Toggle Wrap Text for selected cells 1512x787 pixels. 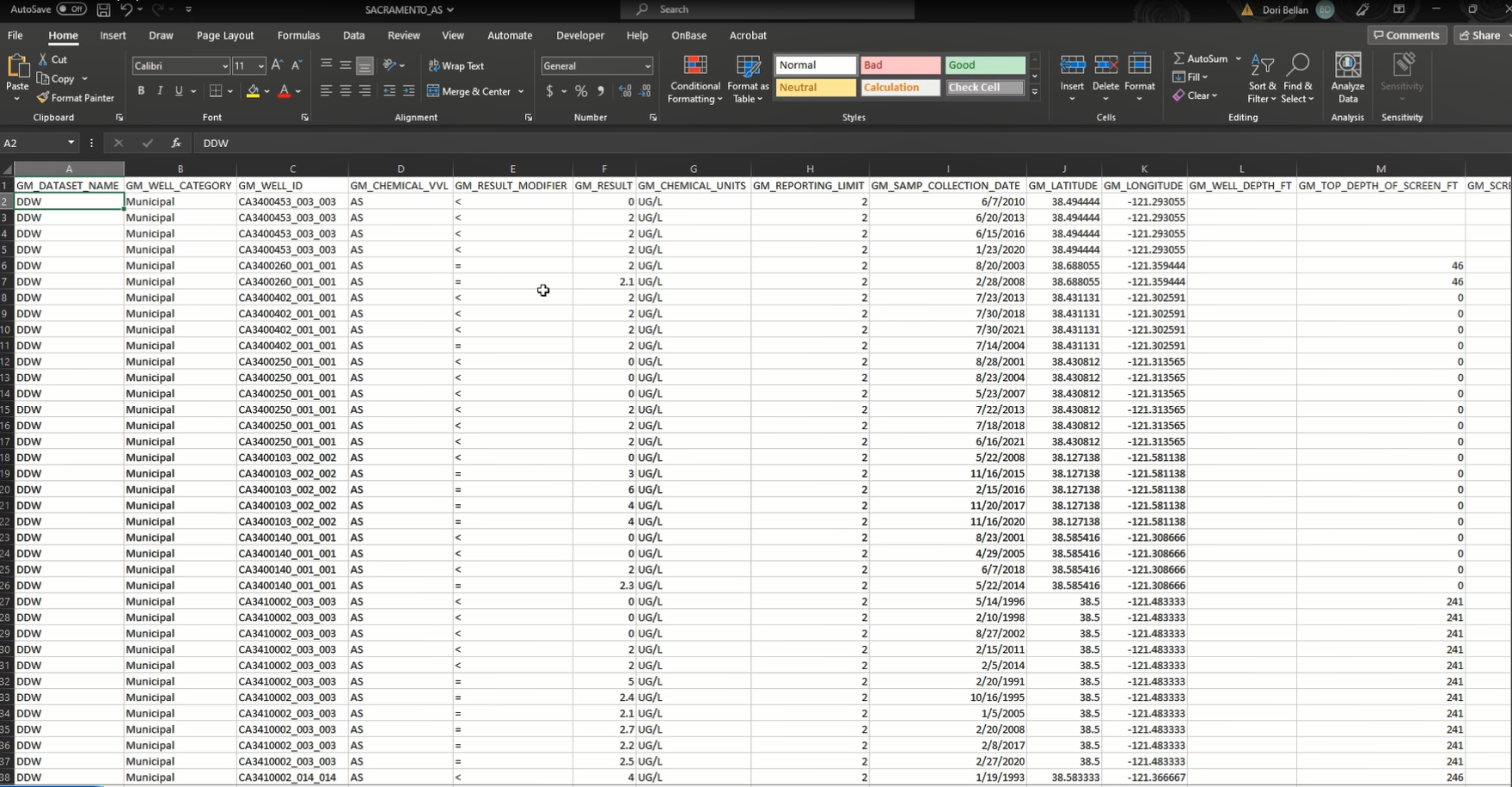tap(456, 65)
